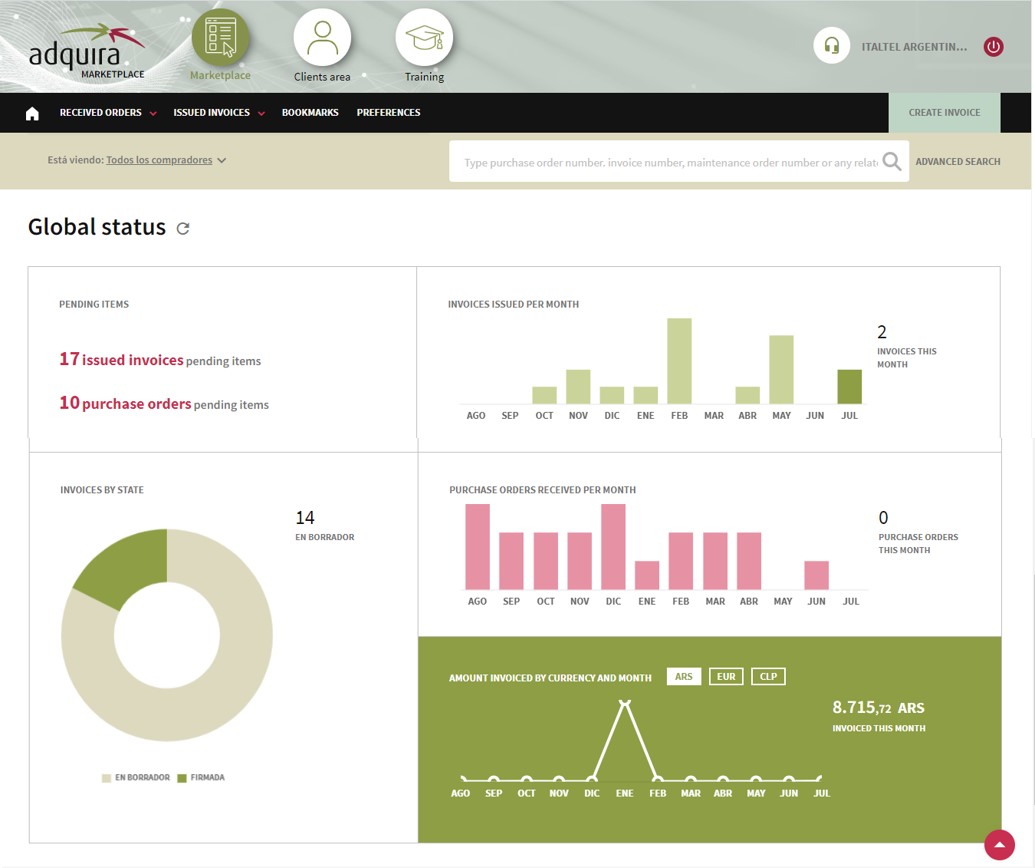Open the Preferences menu item

[x=388, y=113]
